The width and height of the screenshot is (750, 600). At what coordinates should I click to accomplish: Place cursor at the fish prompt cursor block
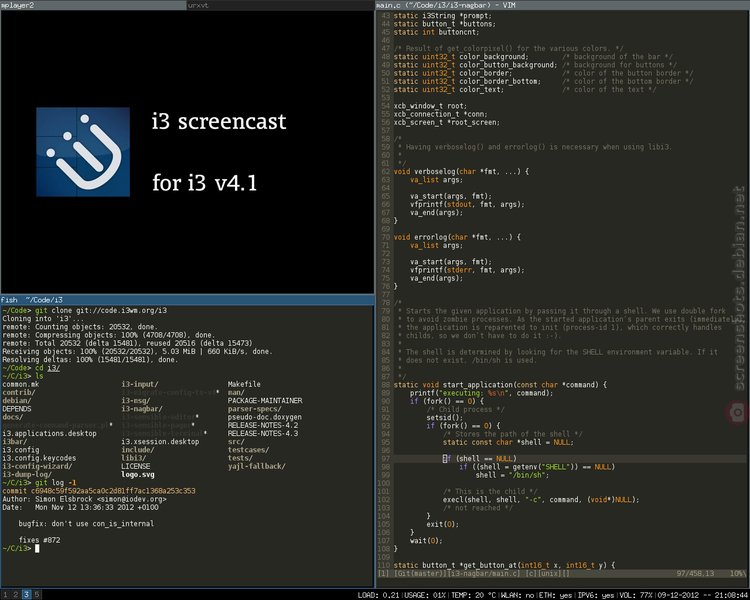(37, 548)
